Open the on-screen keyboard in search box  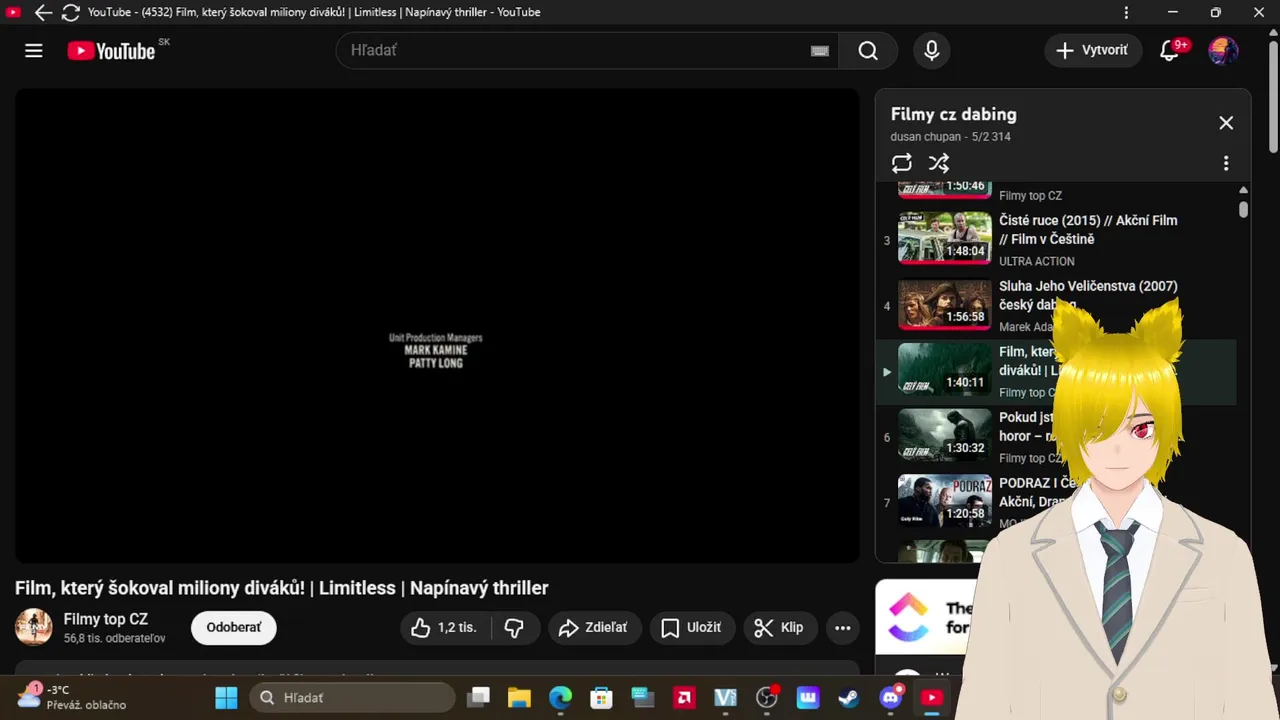tap(820, 51)
